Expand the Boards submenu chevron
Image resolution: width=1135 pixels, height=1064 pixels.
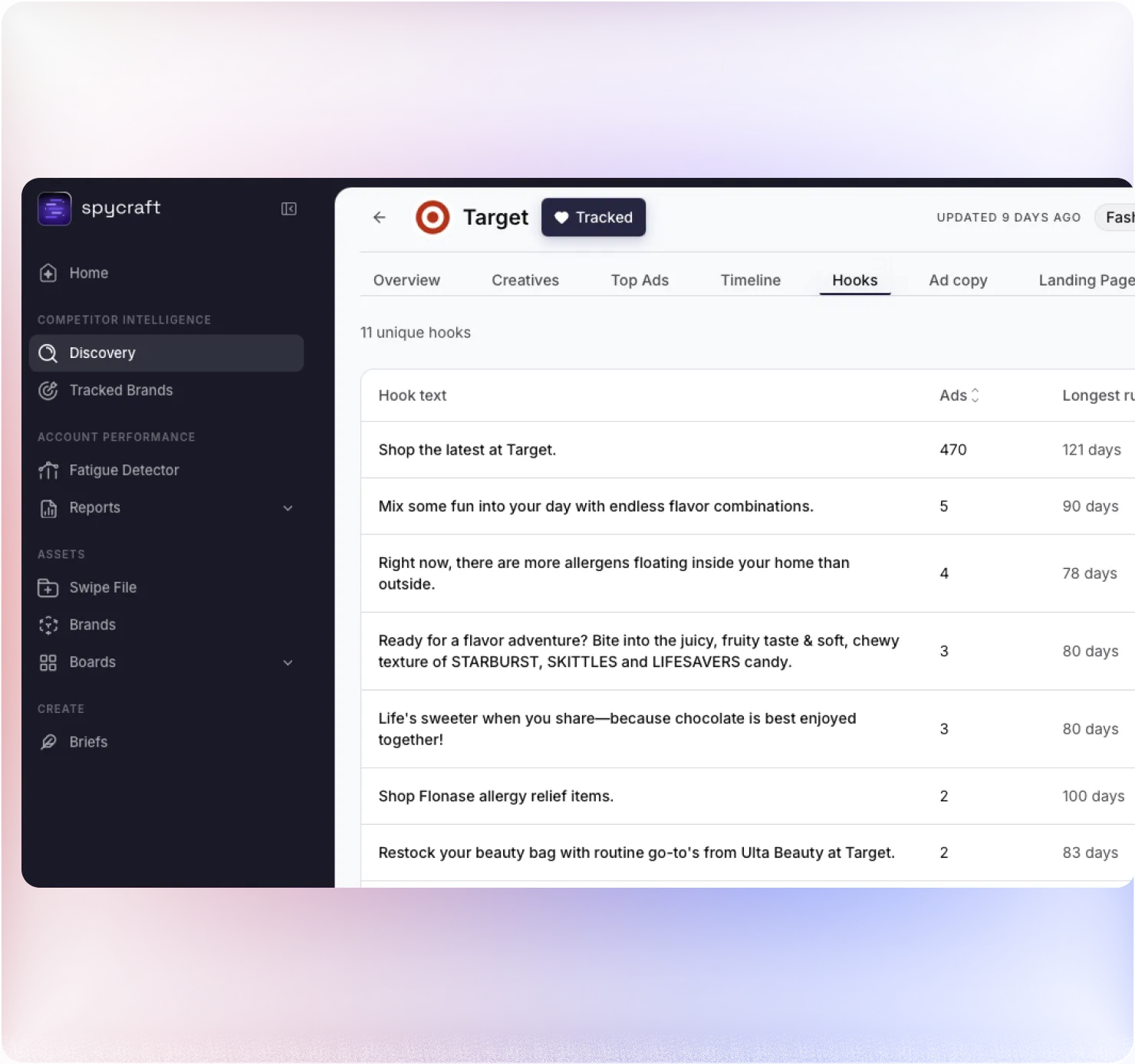pos(288,662)
